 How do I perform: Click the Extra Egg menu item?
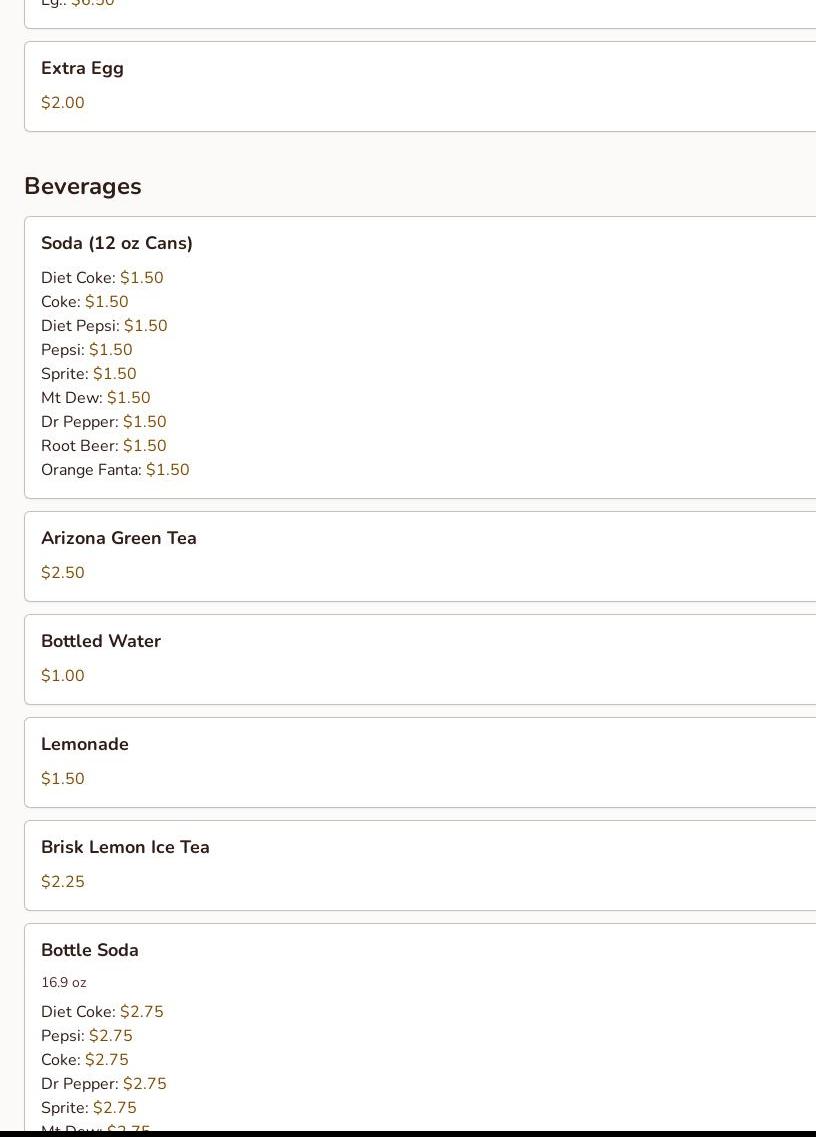coord(82,69)
